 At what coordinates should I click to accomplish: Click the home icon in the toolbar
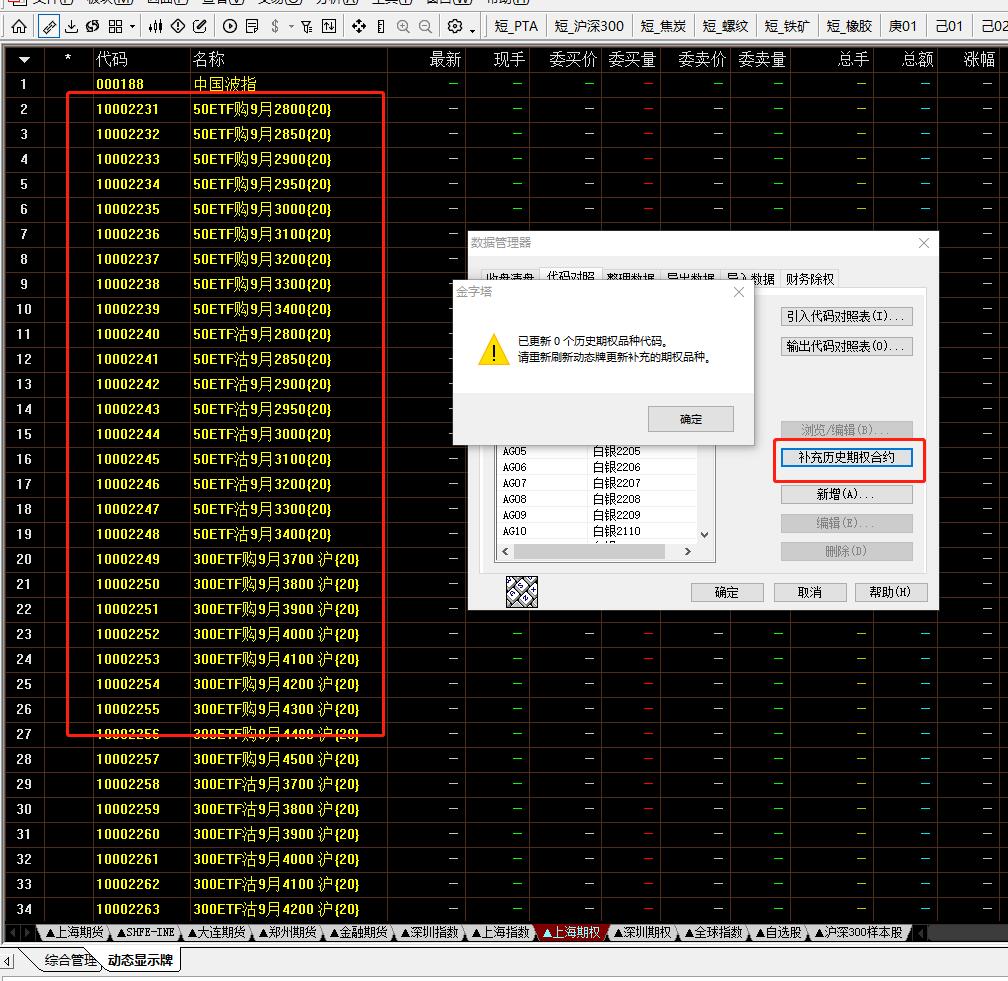click(19, 26)
